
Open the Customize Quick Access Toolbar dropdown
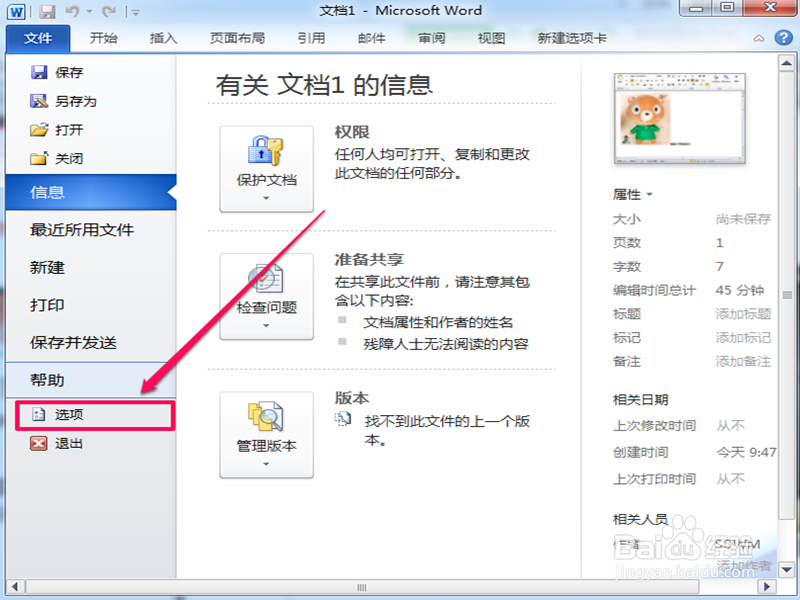click(135, 12)
